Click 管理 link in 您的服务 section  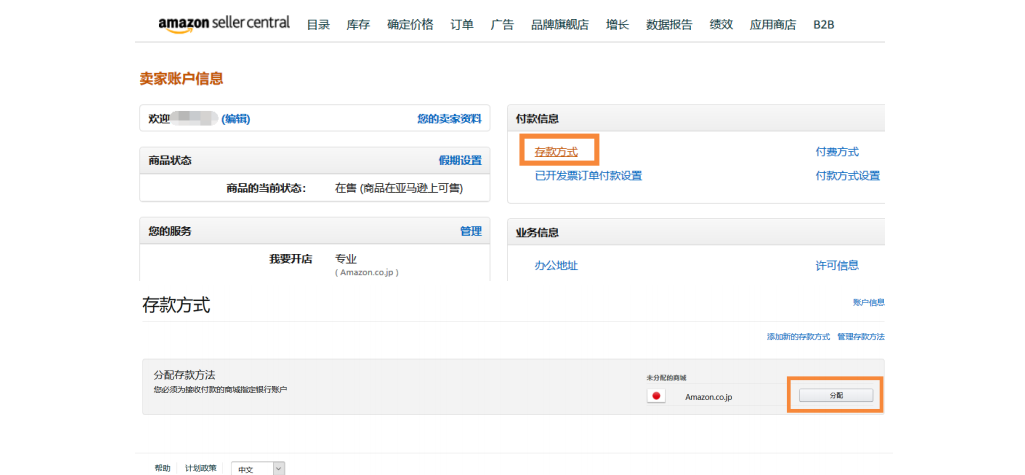click(471, 231)
